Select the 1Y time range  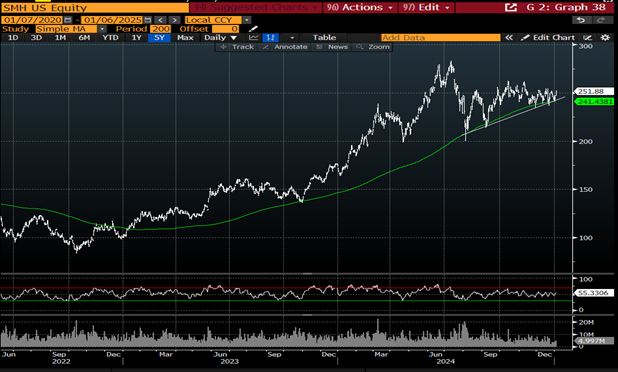pos(136,38)
